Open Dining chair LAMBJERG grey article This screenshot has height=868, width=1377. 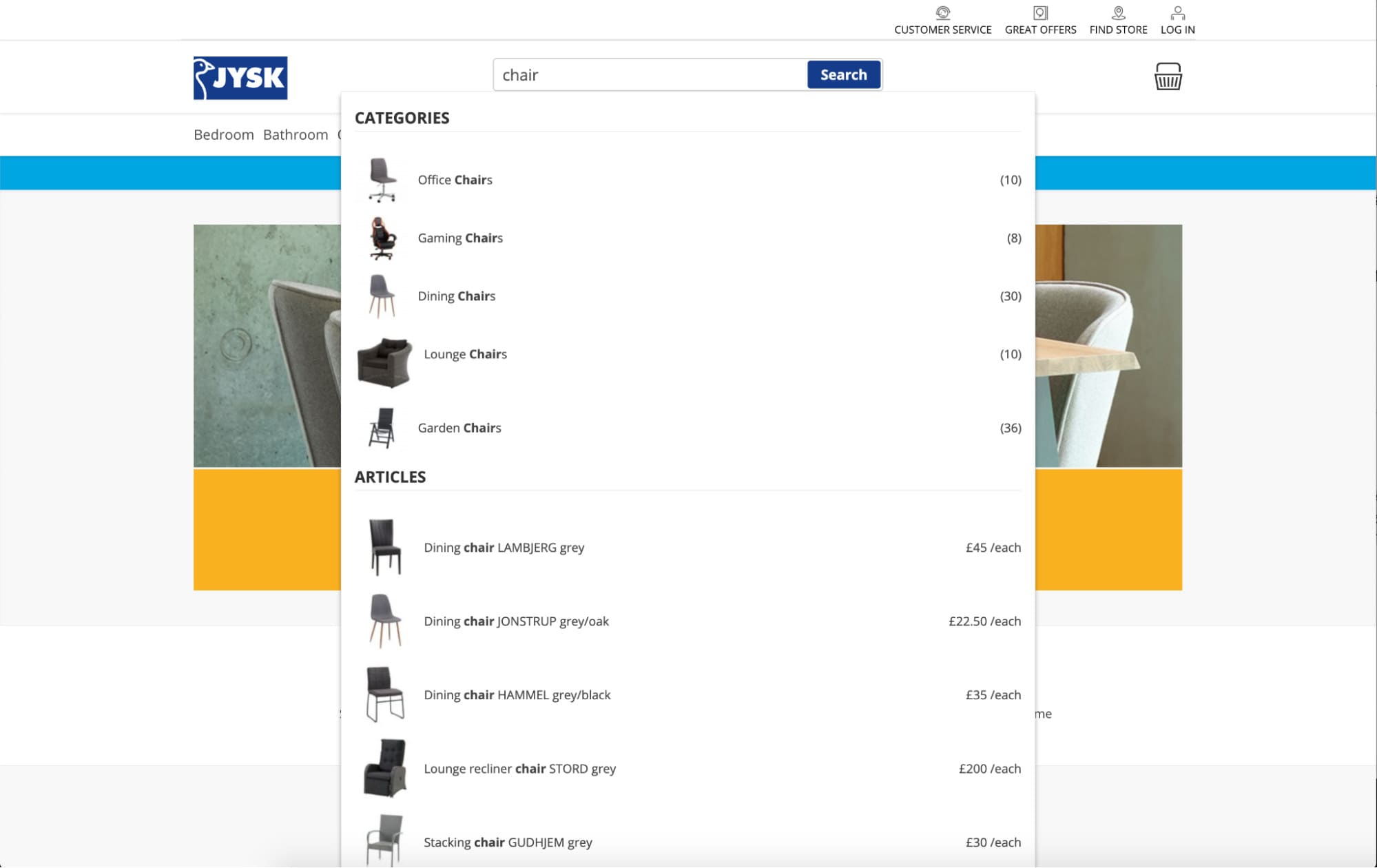pyautogui.click(x=687, y=548)
